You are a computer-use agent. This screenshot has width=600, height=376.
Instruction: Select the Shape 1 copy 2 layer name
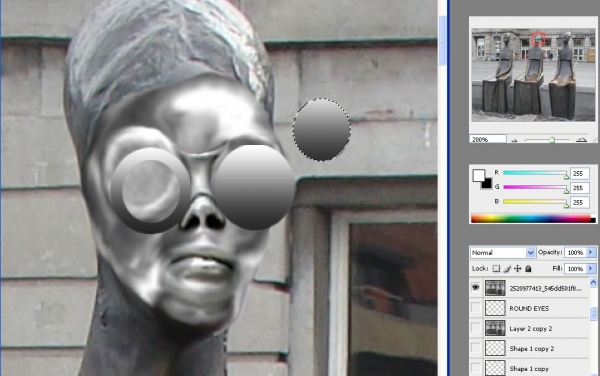(x=532, y=349)
